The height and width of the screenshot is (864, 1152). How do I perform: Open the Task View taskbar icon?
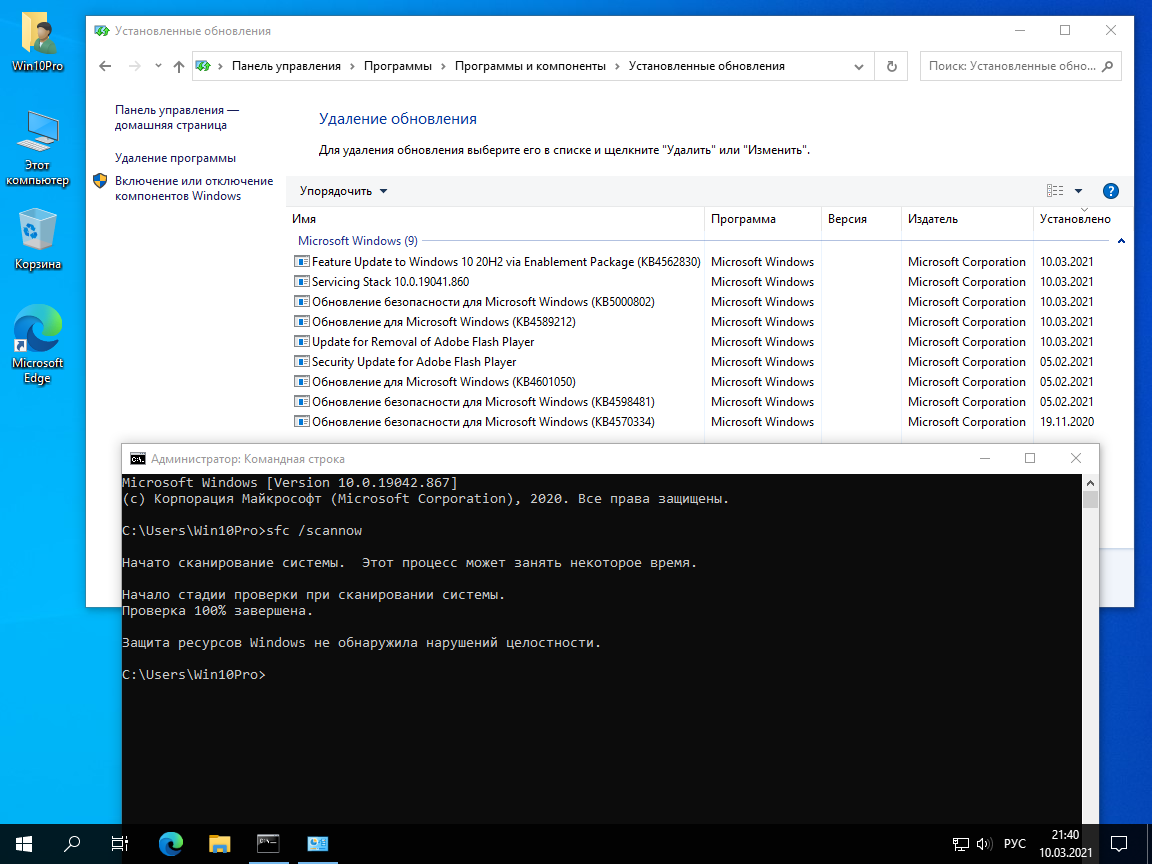[x=120, y=843]
